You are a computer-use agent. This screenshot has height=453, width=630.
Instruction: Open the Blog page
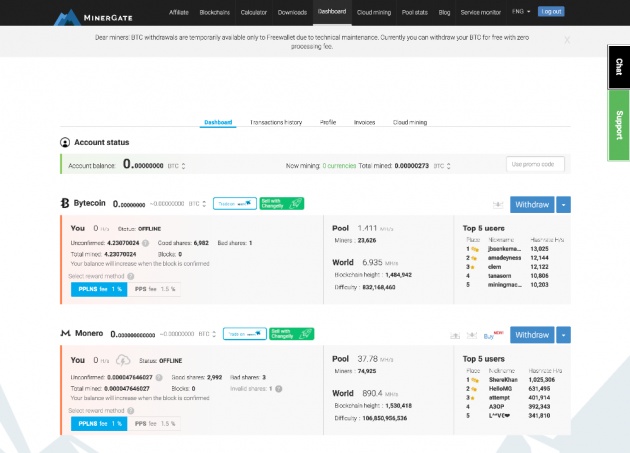444,12
